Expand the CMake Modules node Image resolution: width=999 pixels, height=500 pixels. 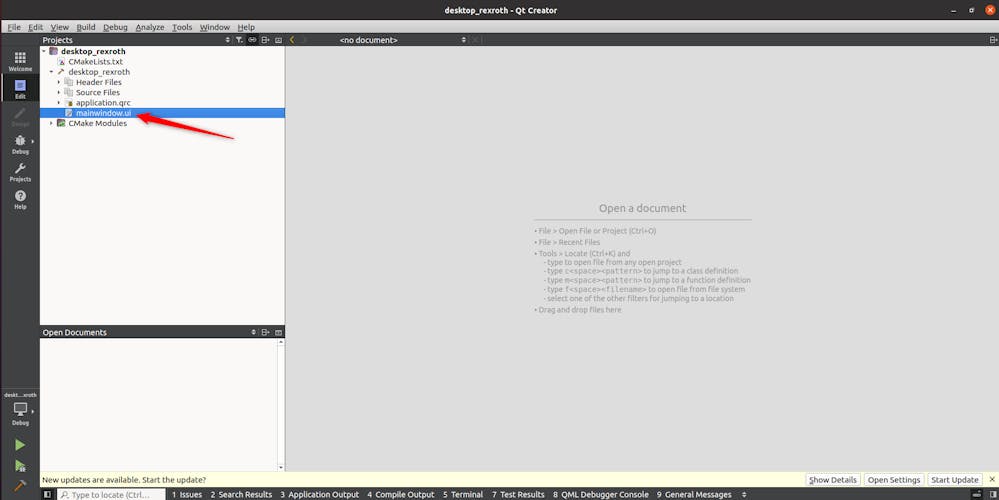point(52,123)
